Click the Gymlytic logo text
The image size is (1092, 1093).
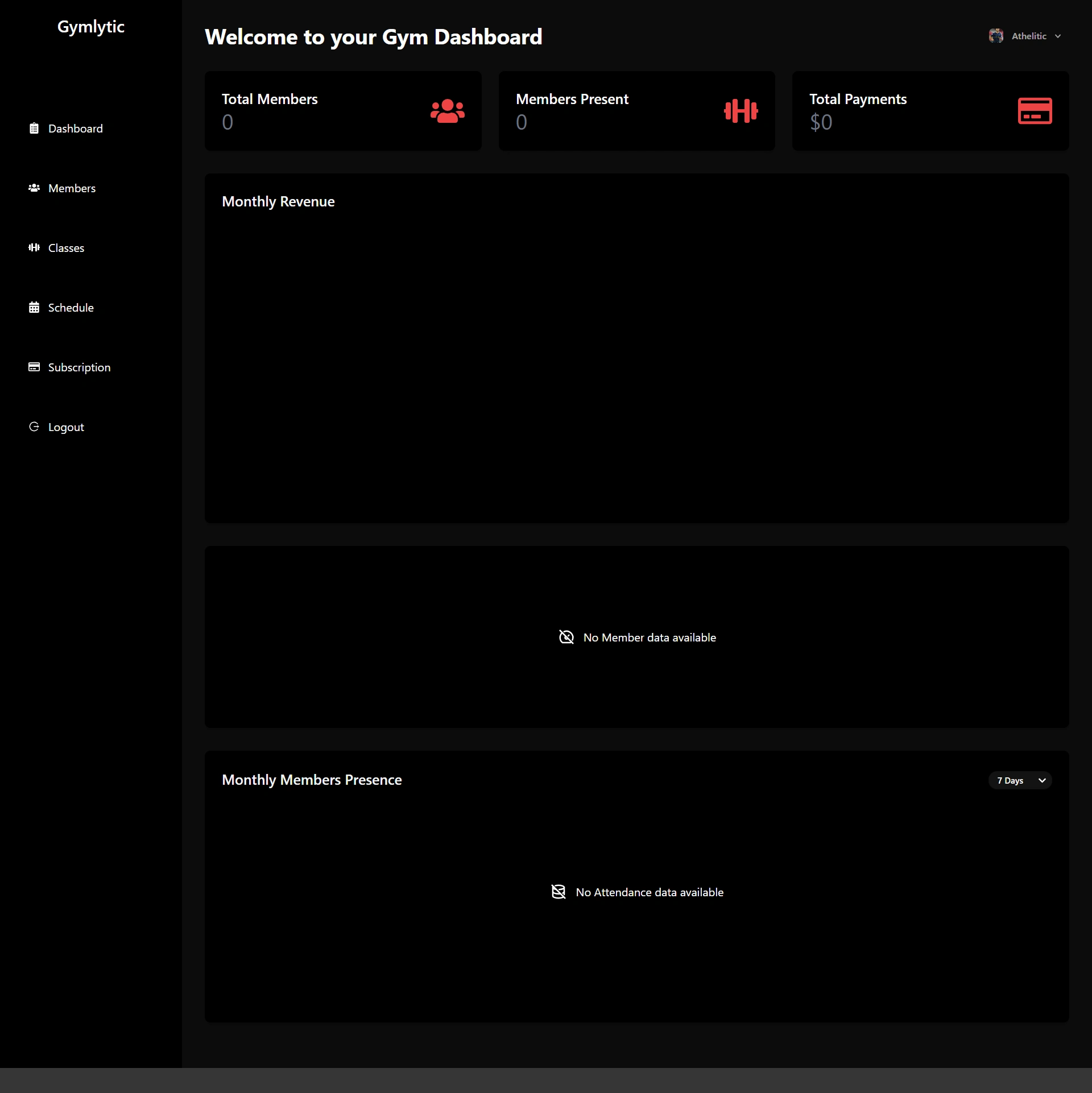click(91, 27)
